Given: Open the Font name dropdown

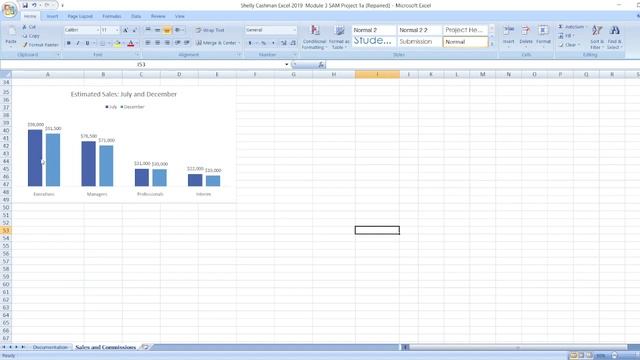Looking at the screenshot, I should tap(98, 30).
